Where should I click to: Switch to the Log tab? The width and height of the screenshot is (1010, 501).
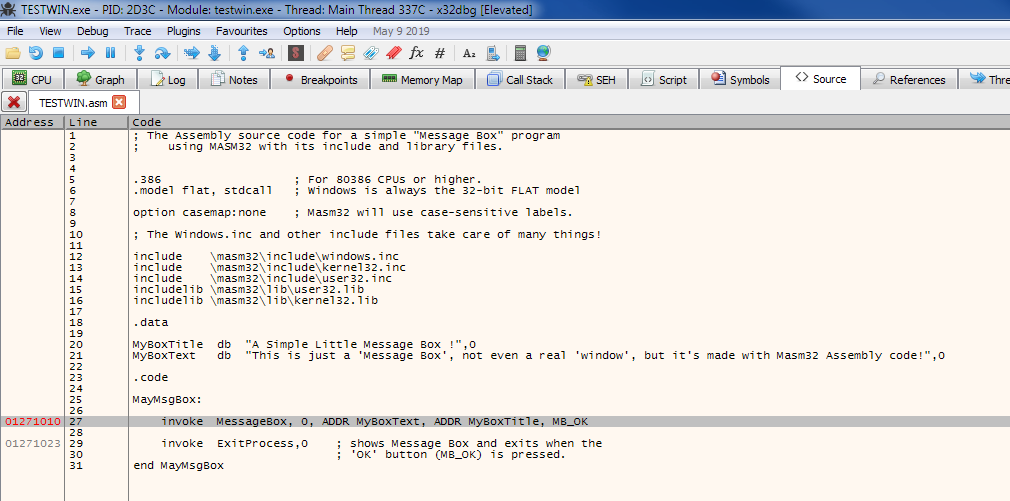167,79
